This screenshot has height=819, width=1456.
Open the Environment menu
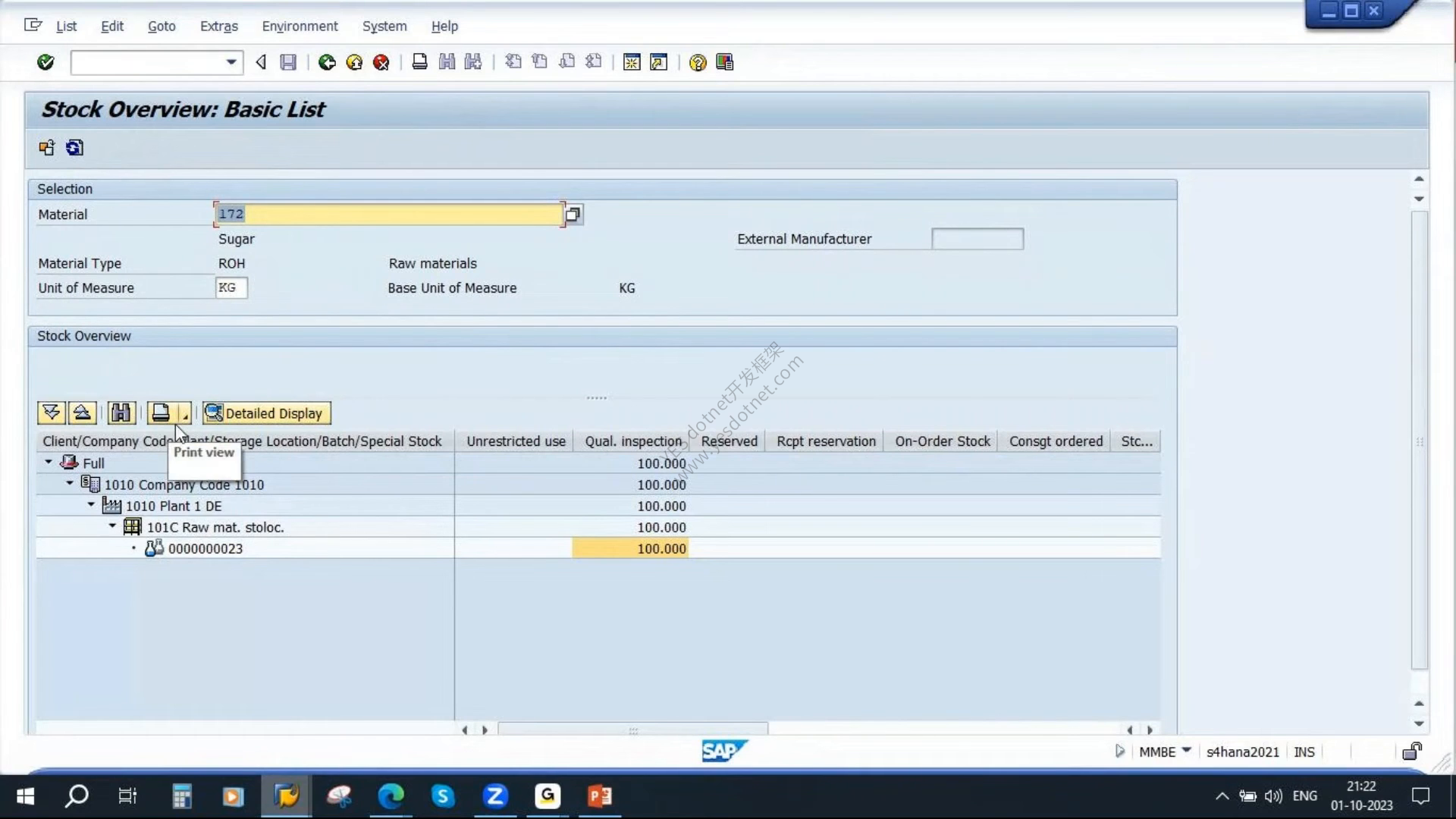(300, 26)
